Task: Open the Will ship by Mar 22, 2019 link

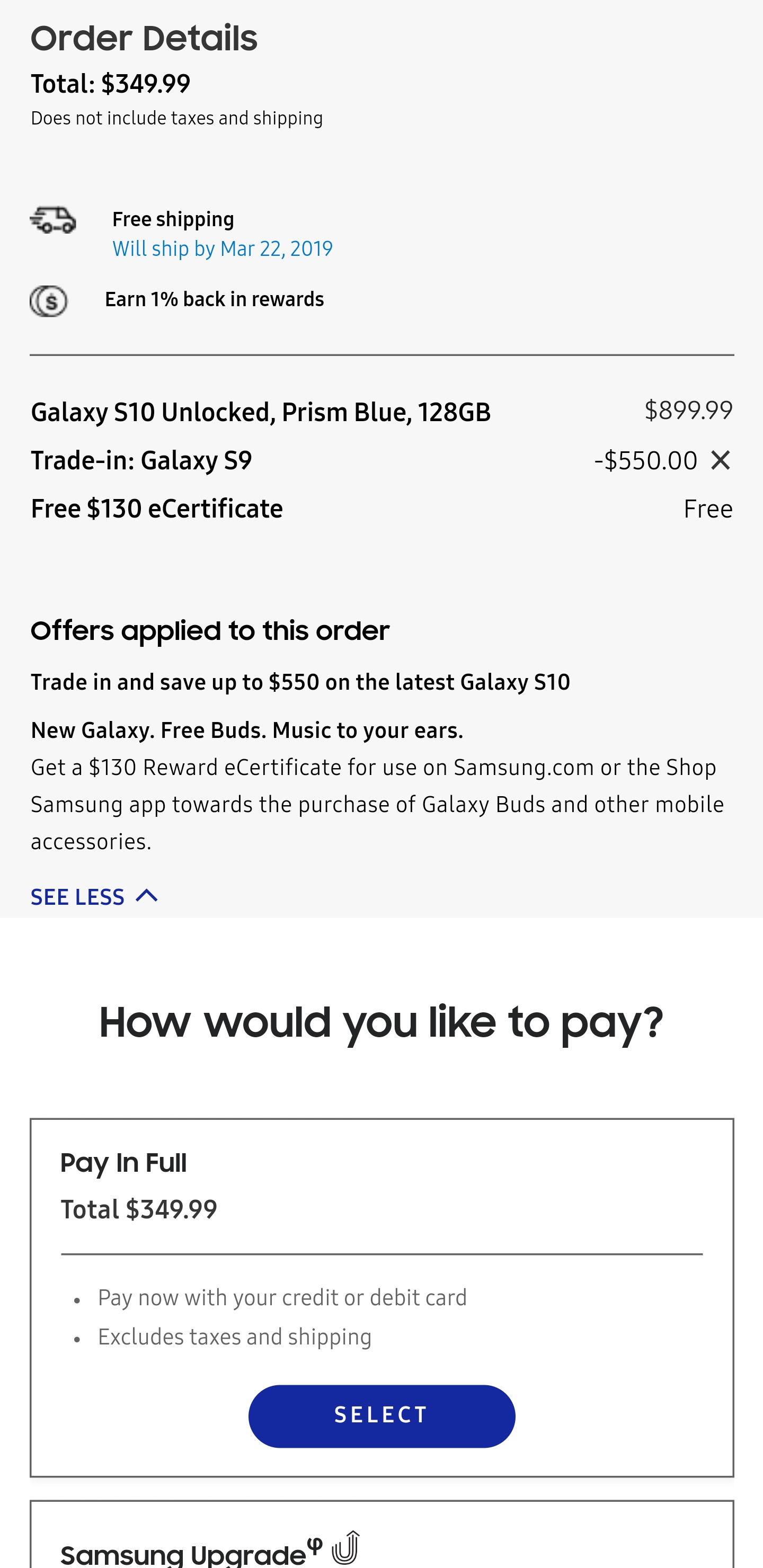Action: pos(222,248)
